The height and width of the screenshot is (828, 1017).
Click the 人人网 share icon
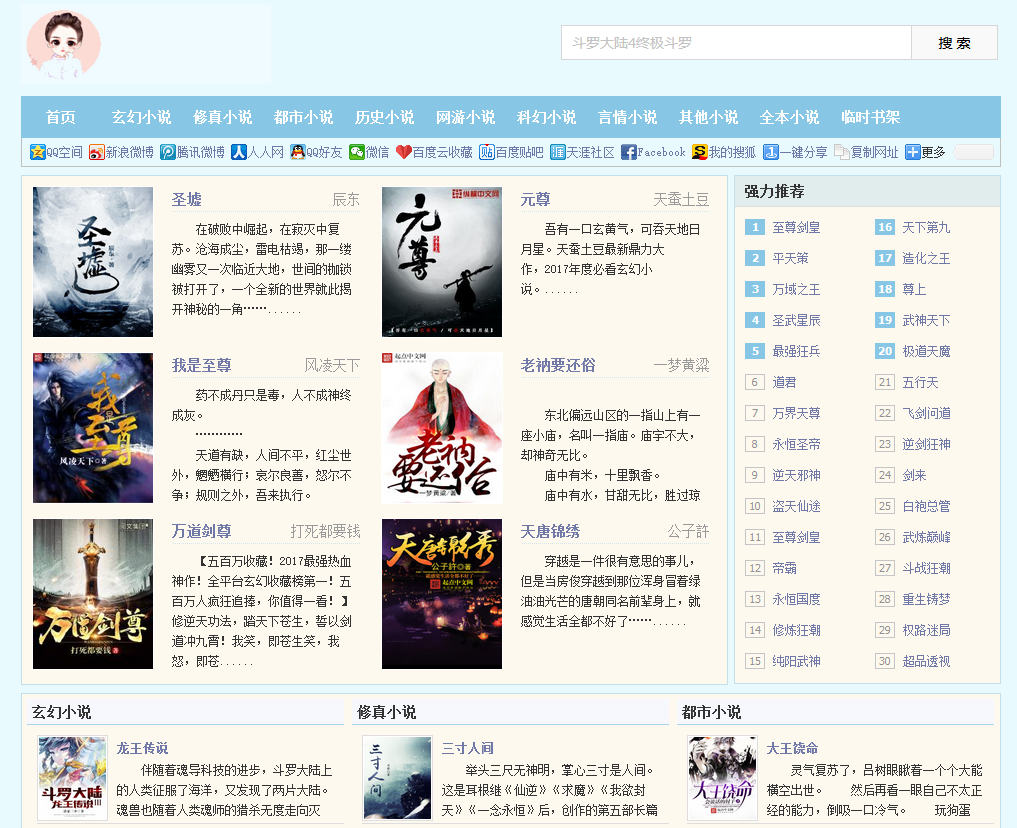[x=239, y=152]
